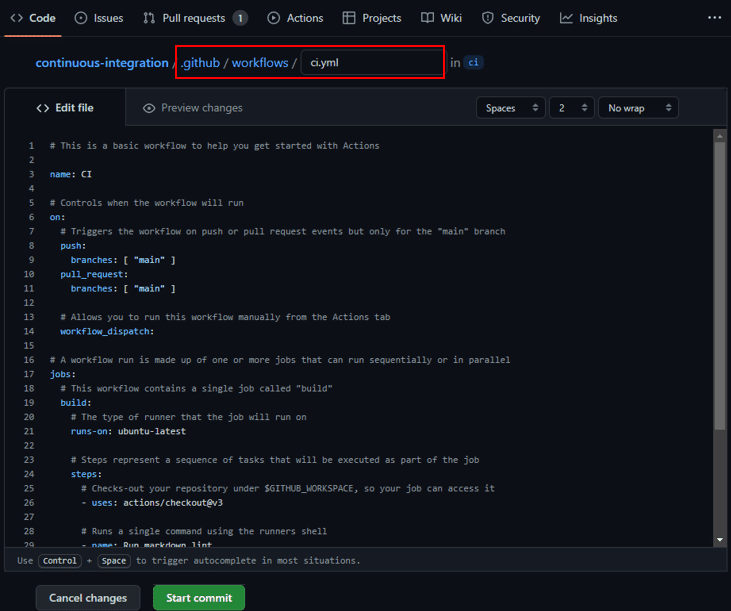Click the pull requests count badge
The height and width of the screenshot is (611, 731).
click(240, 18)
